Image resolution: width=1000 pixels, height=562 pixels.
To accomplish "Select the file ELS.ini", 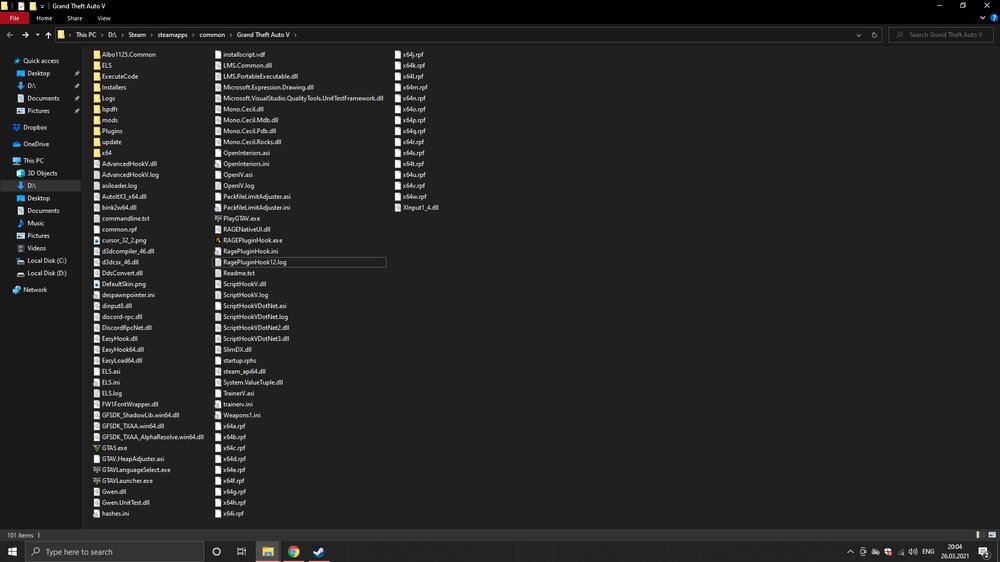I will pos(110,383).
